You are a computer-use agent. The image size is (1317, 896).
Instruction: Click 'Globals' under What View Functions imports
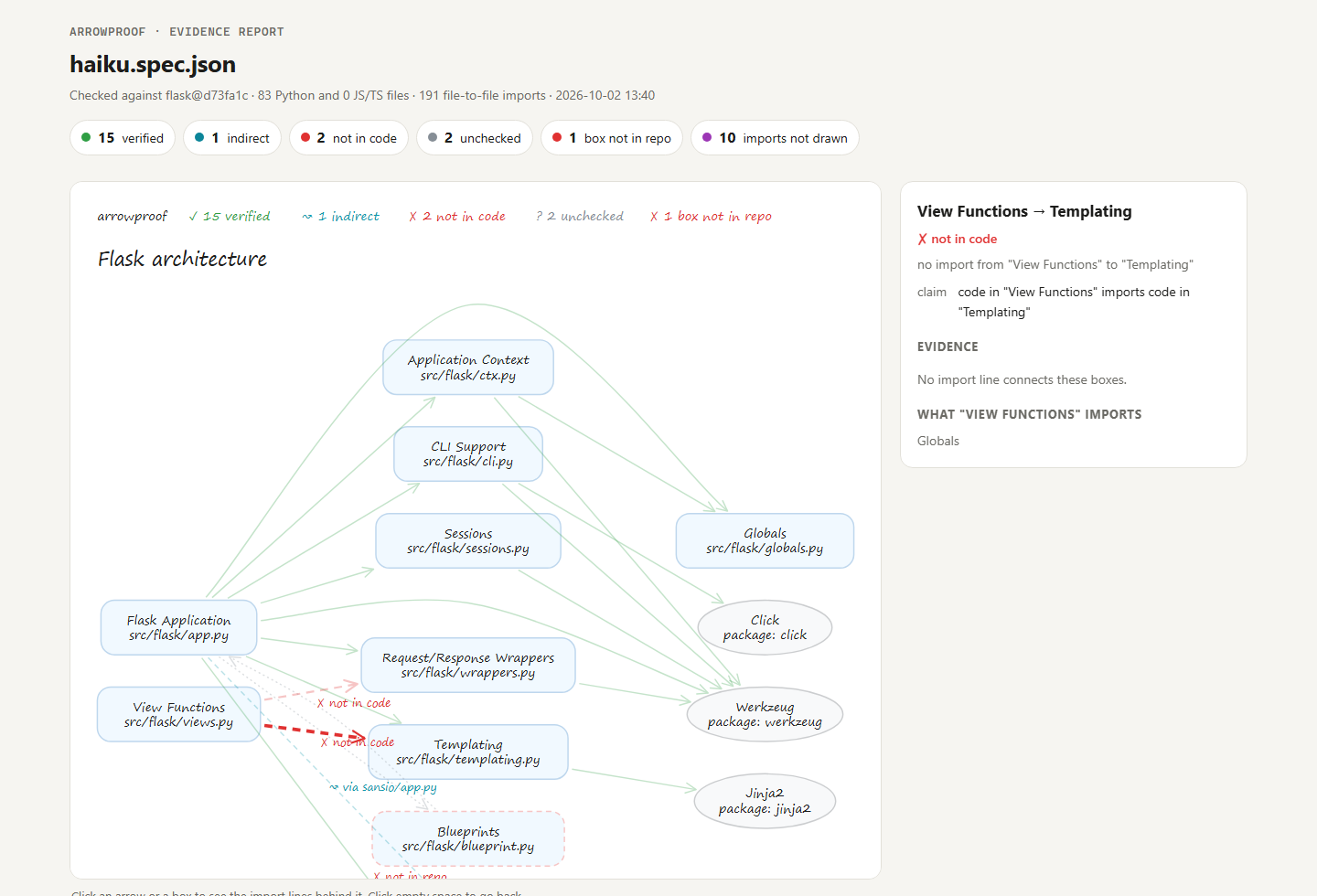[x=938, y=441]
